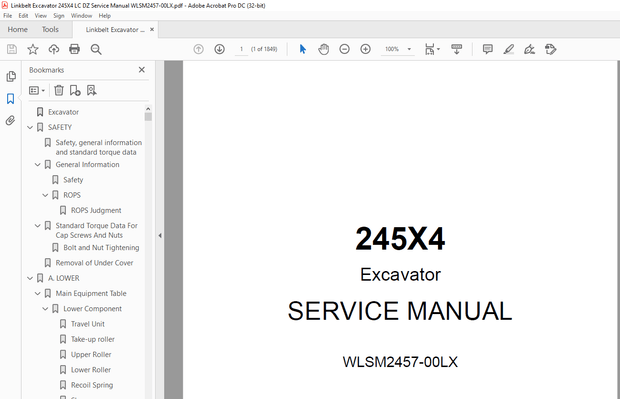Activate the Selection arrow tool

tap(303, 49)
